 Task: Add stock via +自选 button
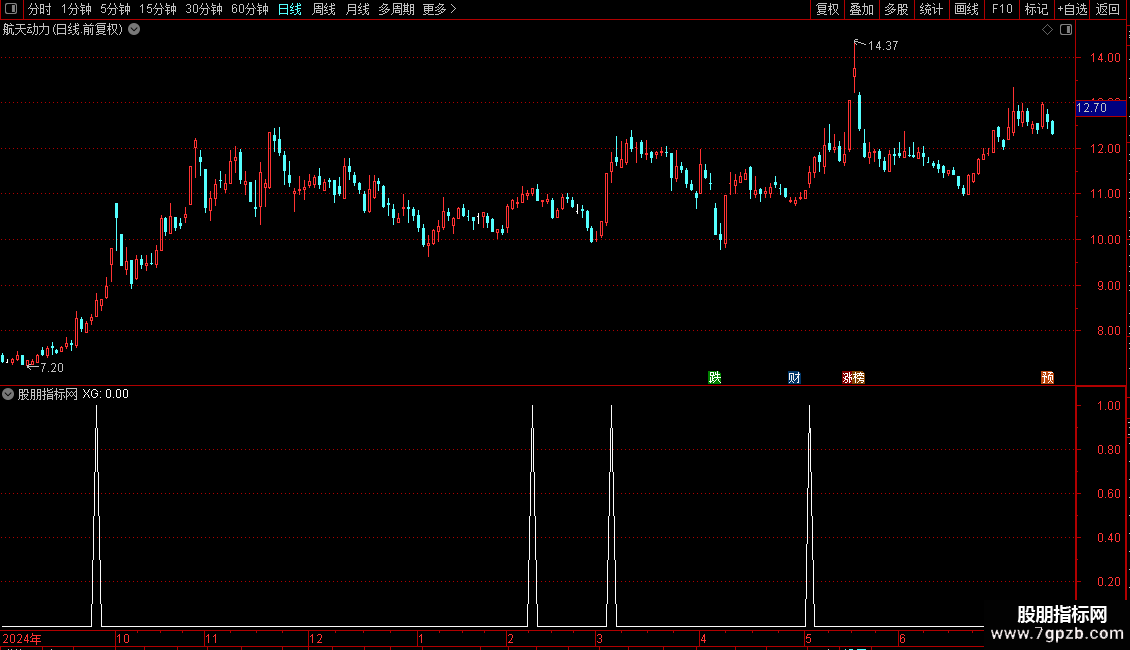tap(1072, 9)
